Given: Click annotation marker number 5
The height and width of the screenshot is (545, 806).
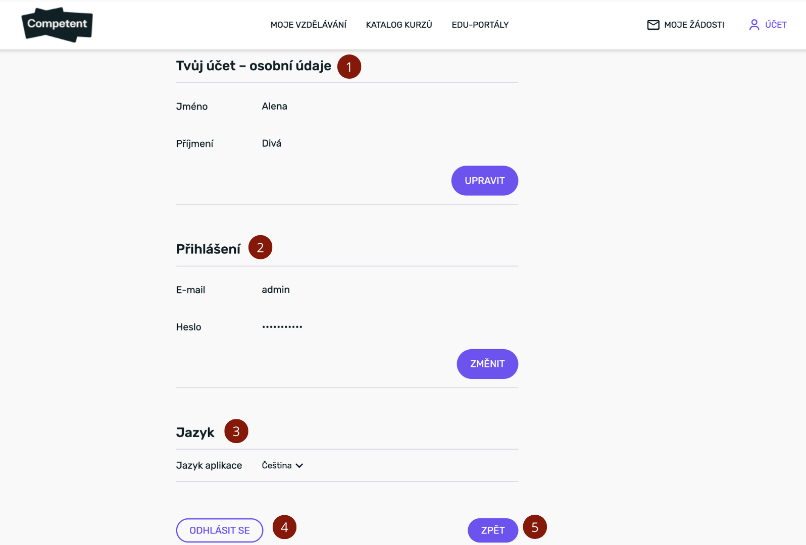Looking at the screenshot, I should (535, 526).
